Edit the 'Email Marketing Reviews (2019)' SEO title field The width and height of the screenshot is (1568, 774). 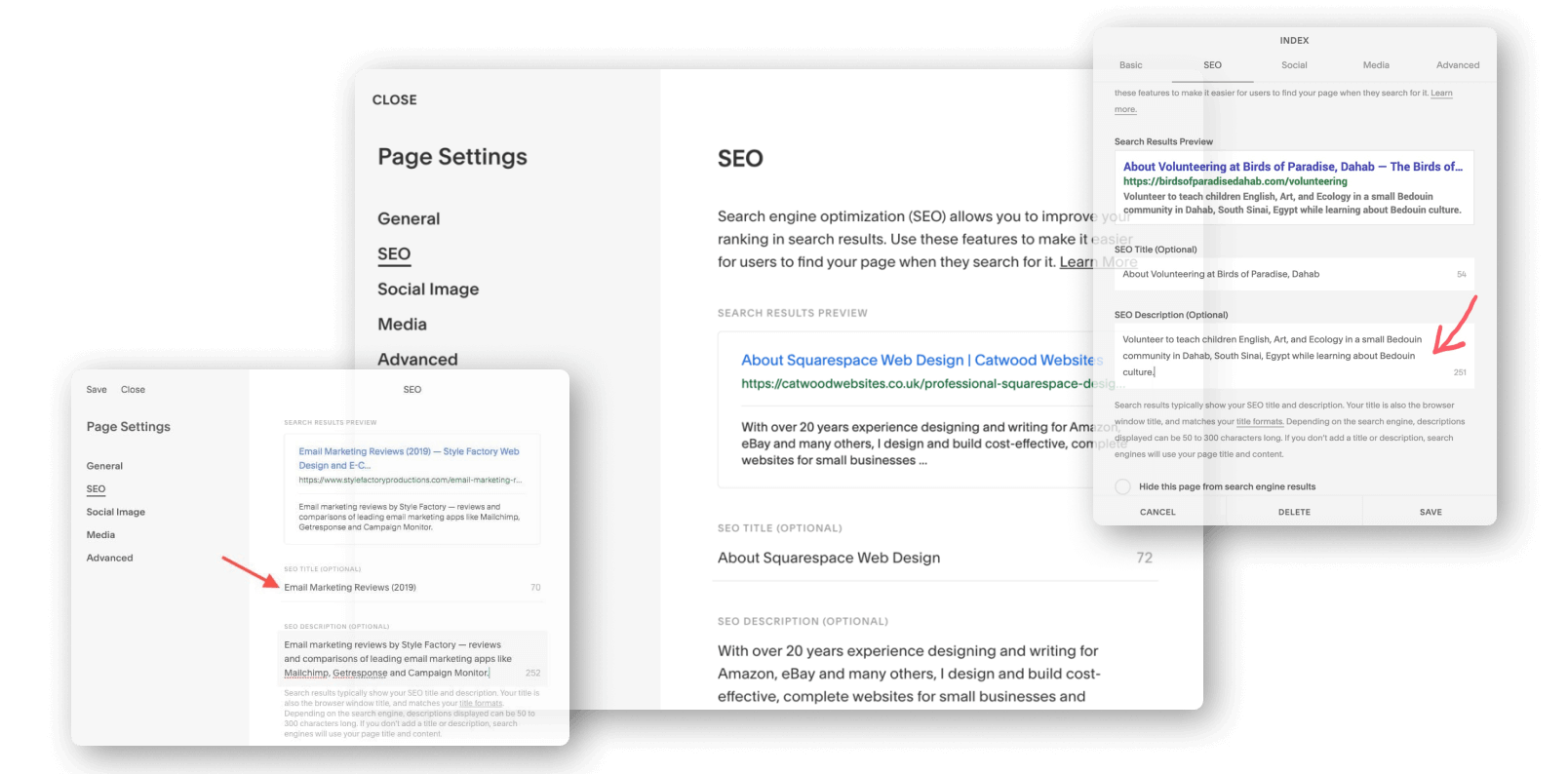[412, 587]
